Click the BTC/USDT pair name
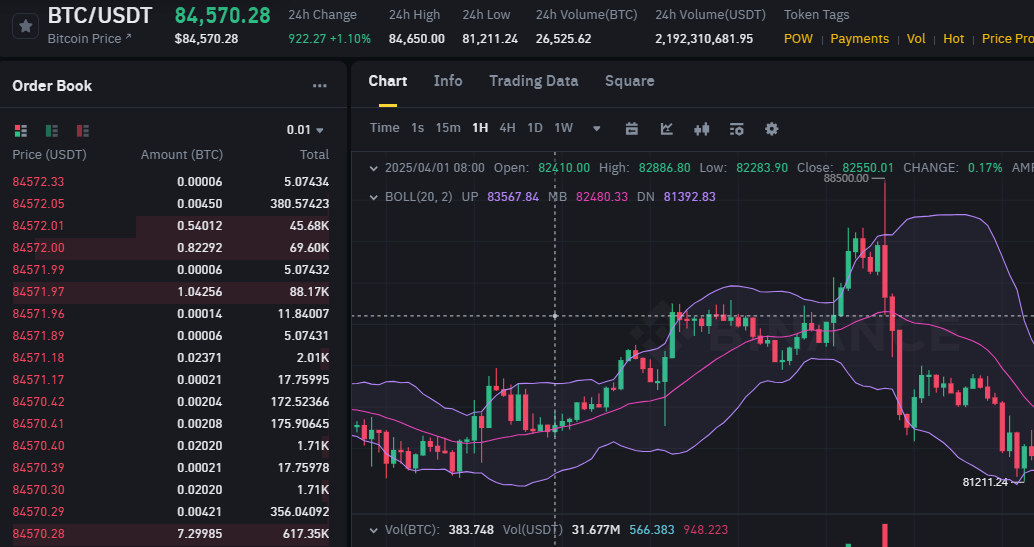This screenshot has height=547, width=1034. pos(100,15)
